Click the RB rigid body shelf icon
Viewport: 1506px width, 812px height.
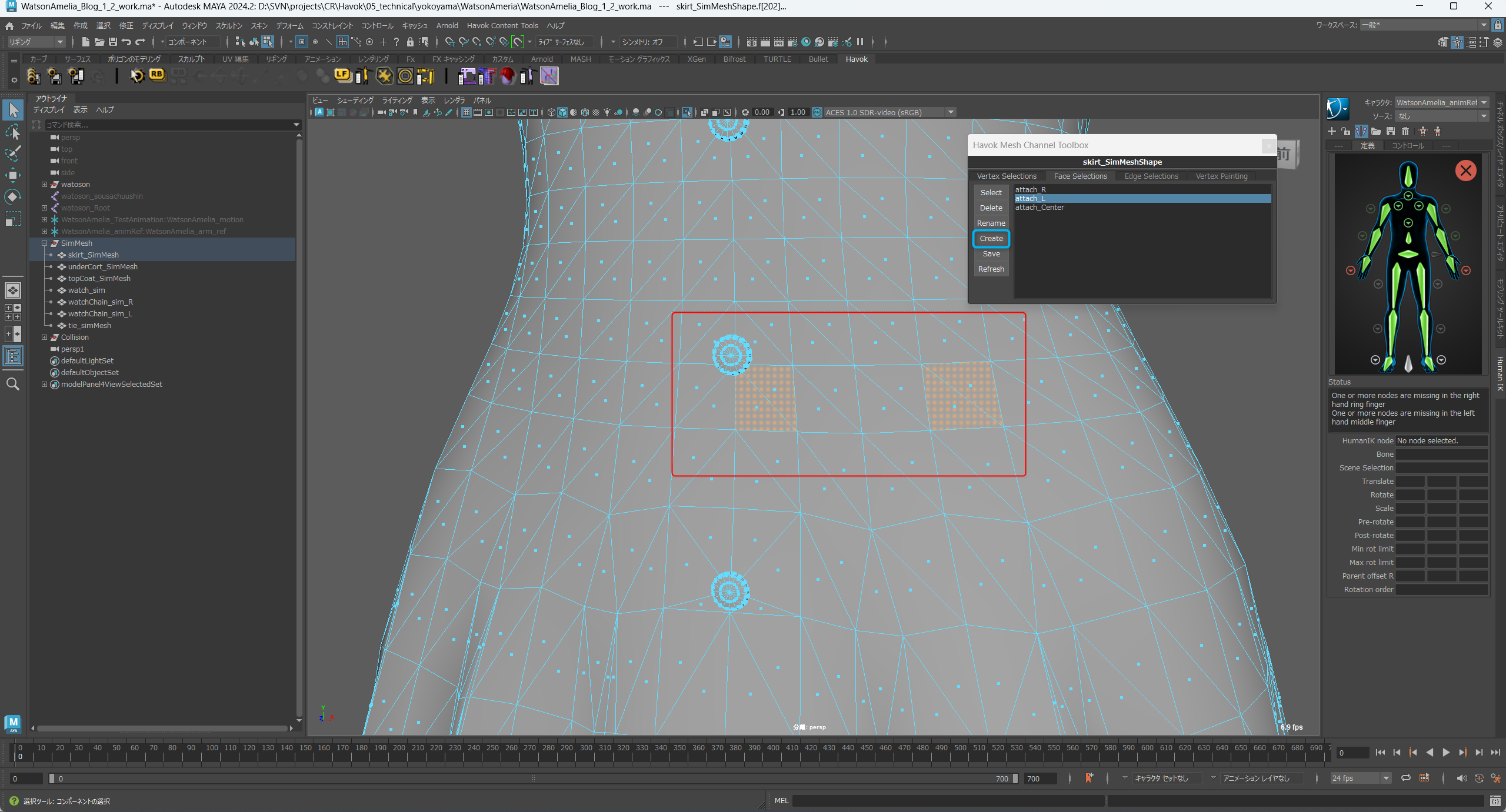(x=157, y=75)
